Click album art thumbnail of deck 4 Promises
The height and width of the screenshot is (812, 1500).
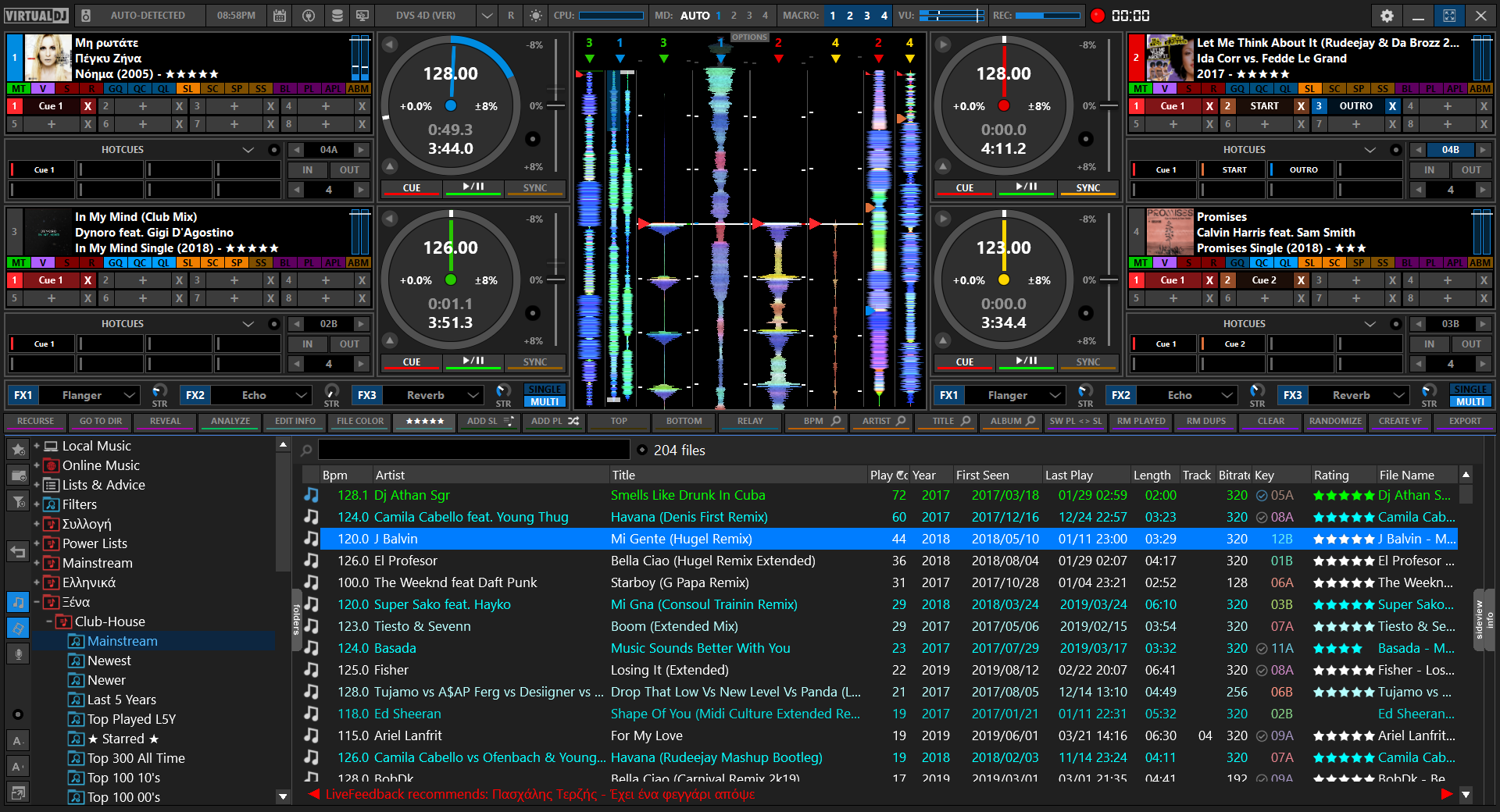coord(1169,232)
